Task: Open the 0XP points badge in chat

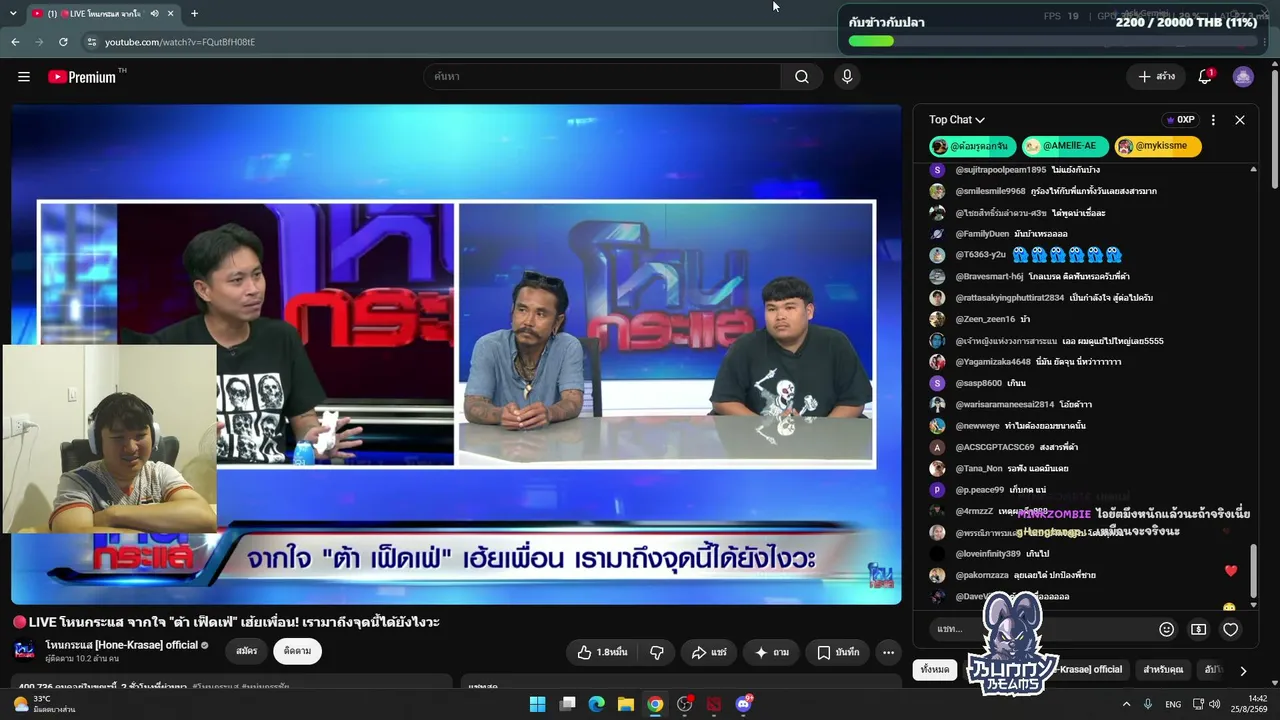Action: tap(1180, 120)
